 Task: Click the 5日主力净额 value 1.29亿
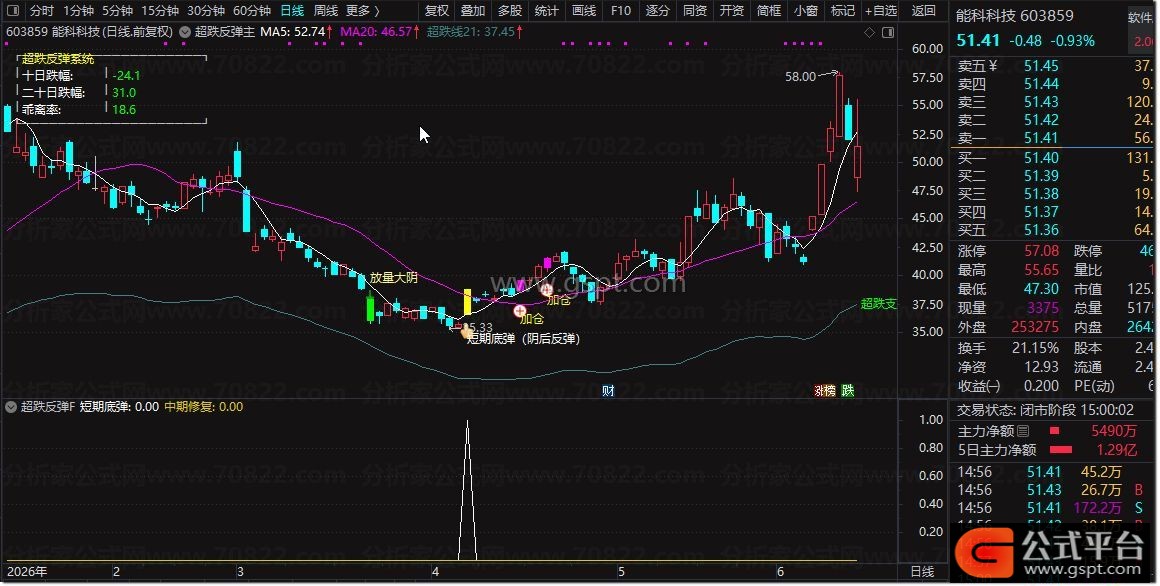tap(1116, 450)
